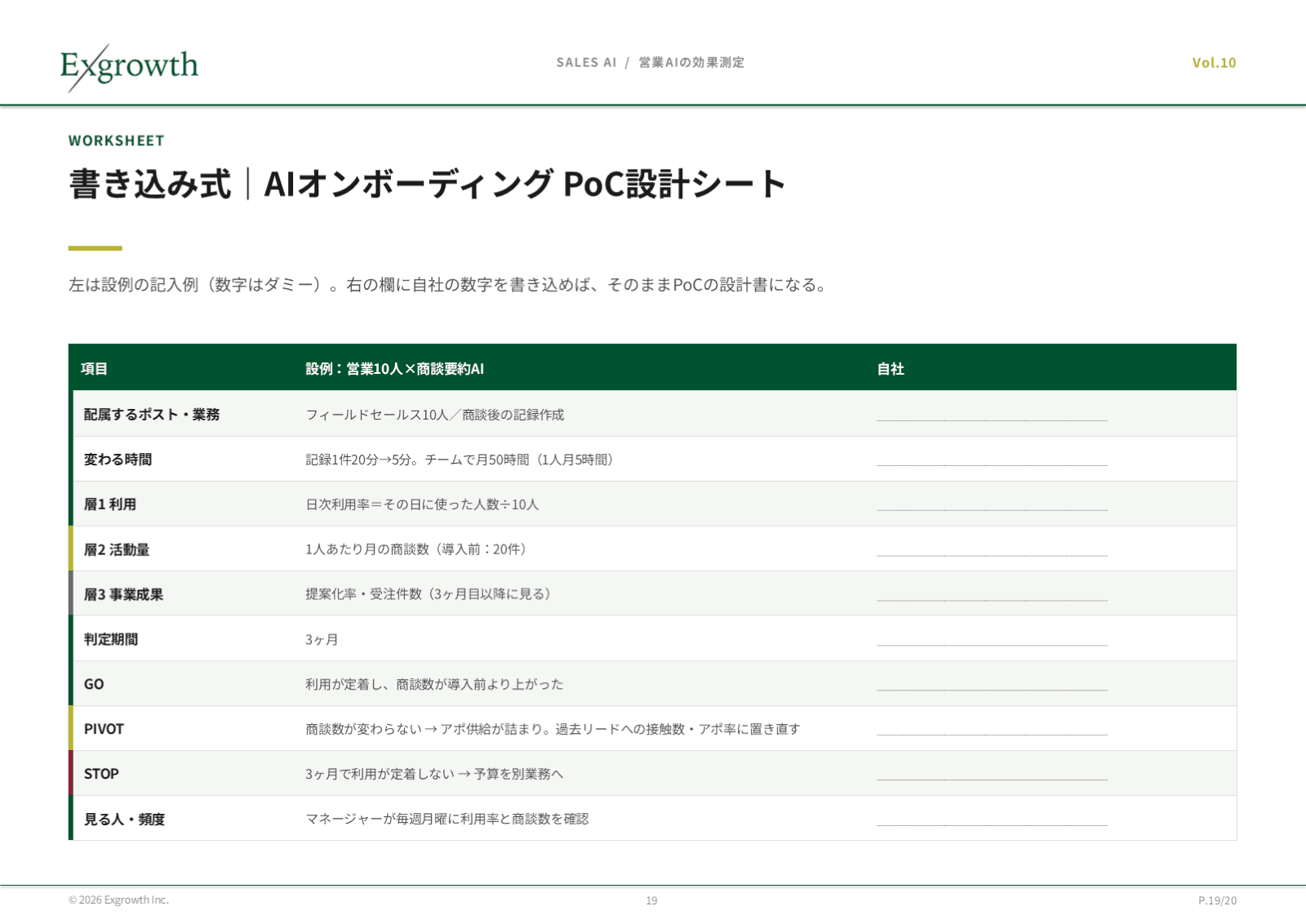Click the 'SALES AI / 営業AIの効果測定' header text
1306x924 pixels.
tap(651, 62)
